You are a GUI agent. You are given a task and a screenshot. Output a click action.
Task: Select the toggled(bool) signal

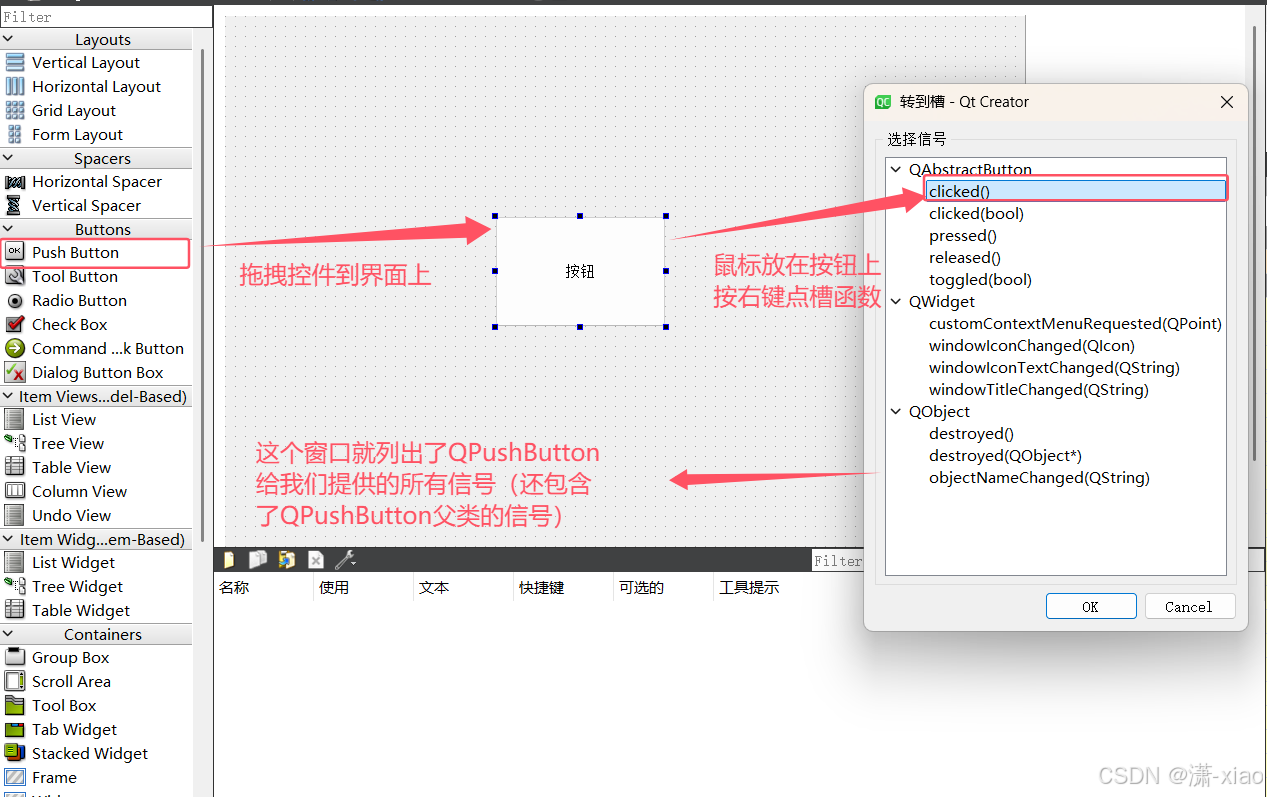[980, 279]
